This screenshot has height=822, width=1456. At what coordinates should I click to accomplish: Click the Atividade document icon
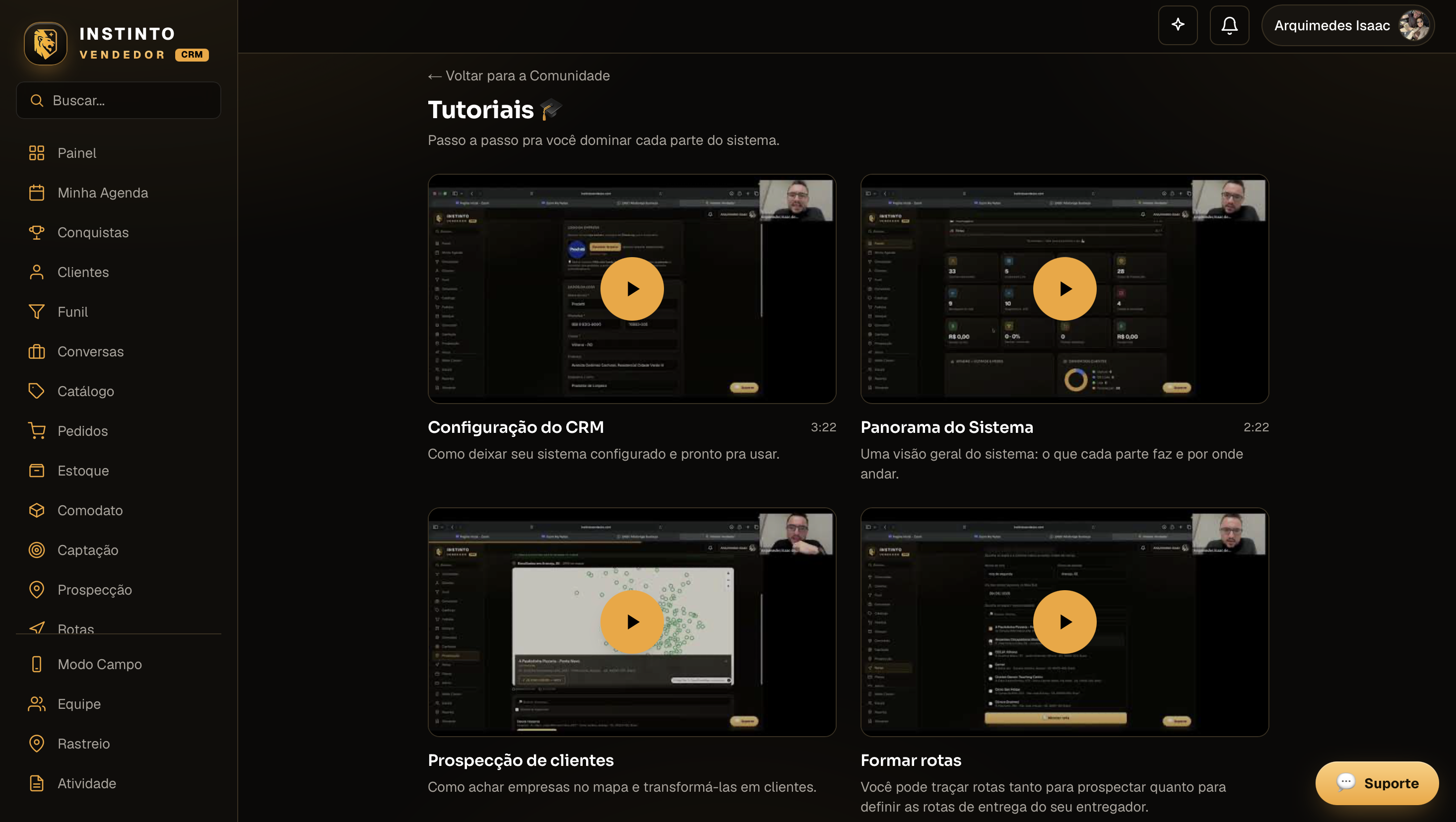tap(37, 784)
